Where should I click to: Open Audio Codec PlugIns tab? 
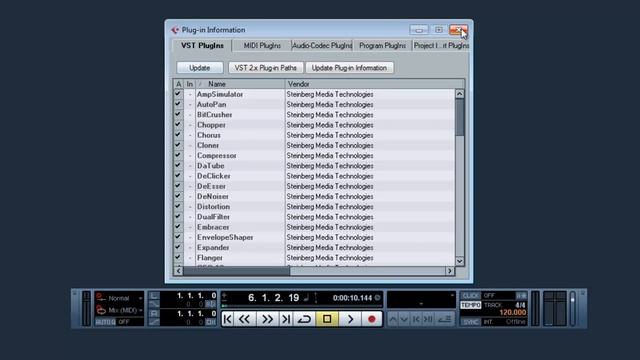[x=322, y=46]
